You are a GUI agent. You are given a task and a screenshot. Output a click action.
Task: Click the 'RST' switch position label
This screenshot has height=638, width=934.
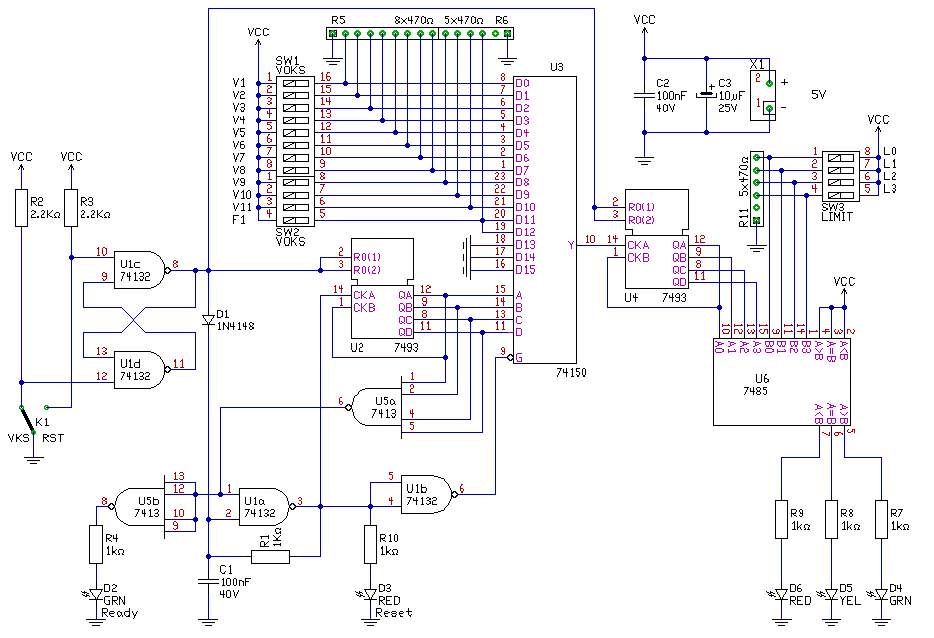(x=52, y=438)
